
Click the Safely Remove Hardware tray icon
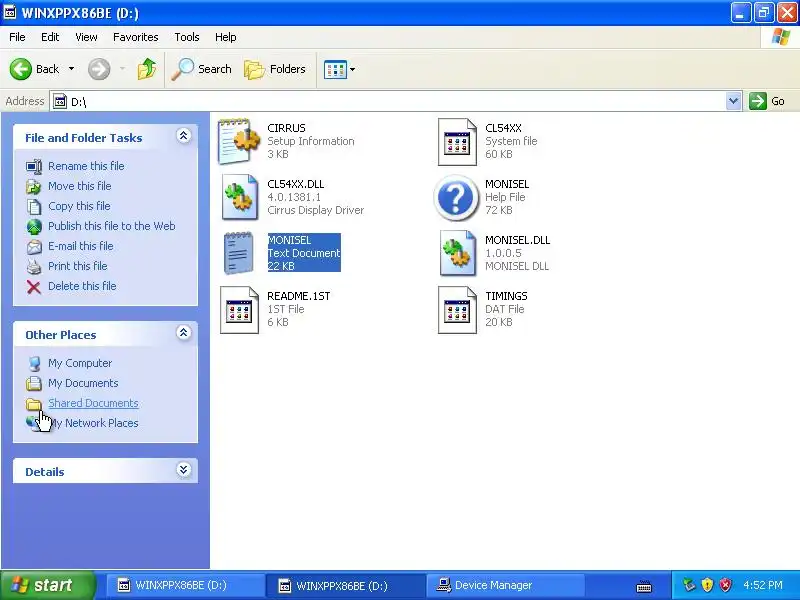(689, 585)
